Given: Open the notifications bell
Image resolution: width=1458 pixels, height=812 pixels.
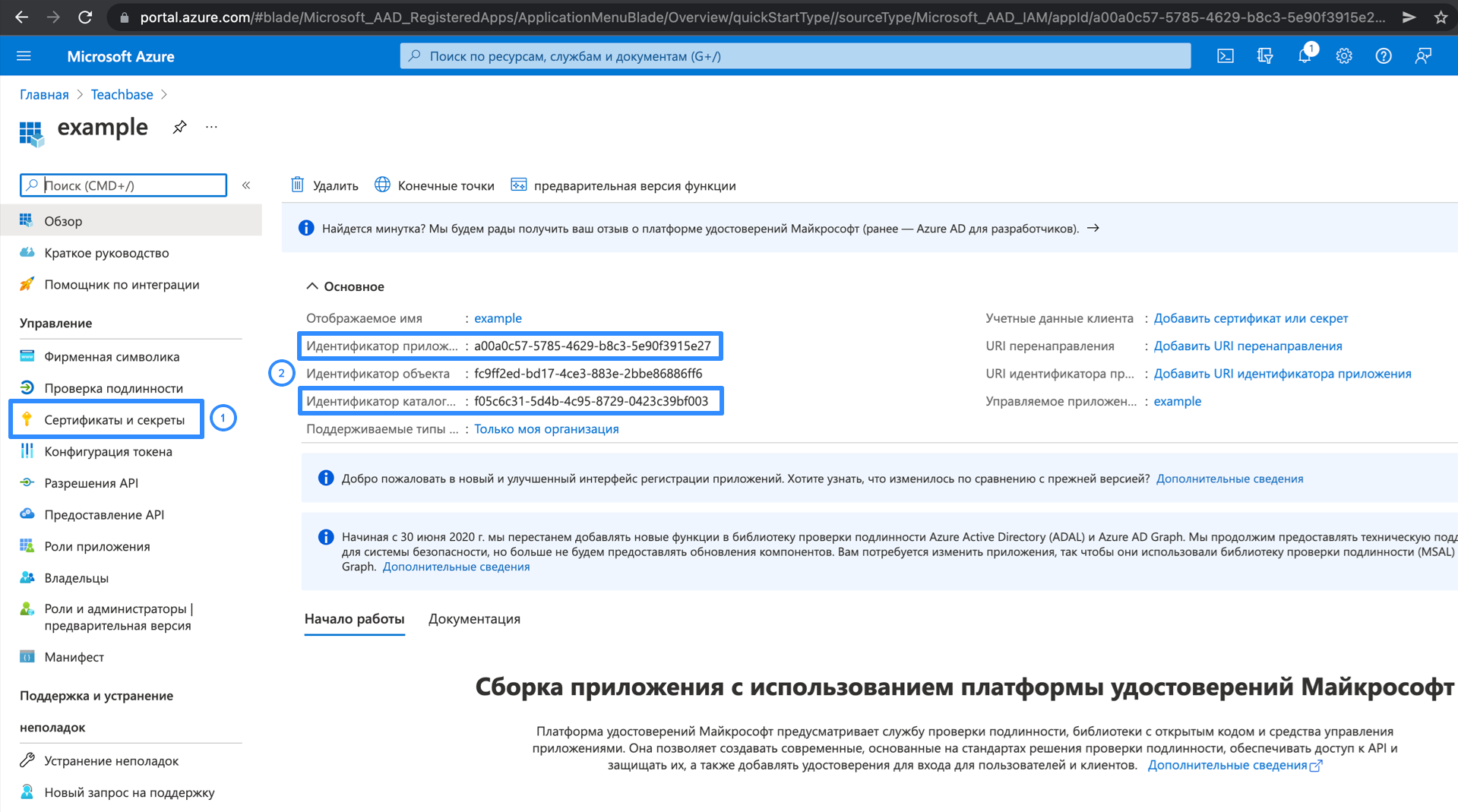Looking at the screenshot, I should 1305,56.
